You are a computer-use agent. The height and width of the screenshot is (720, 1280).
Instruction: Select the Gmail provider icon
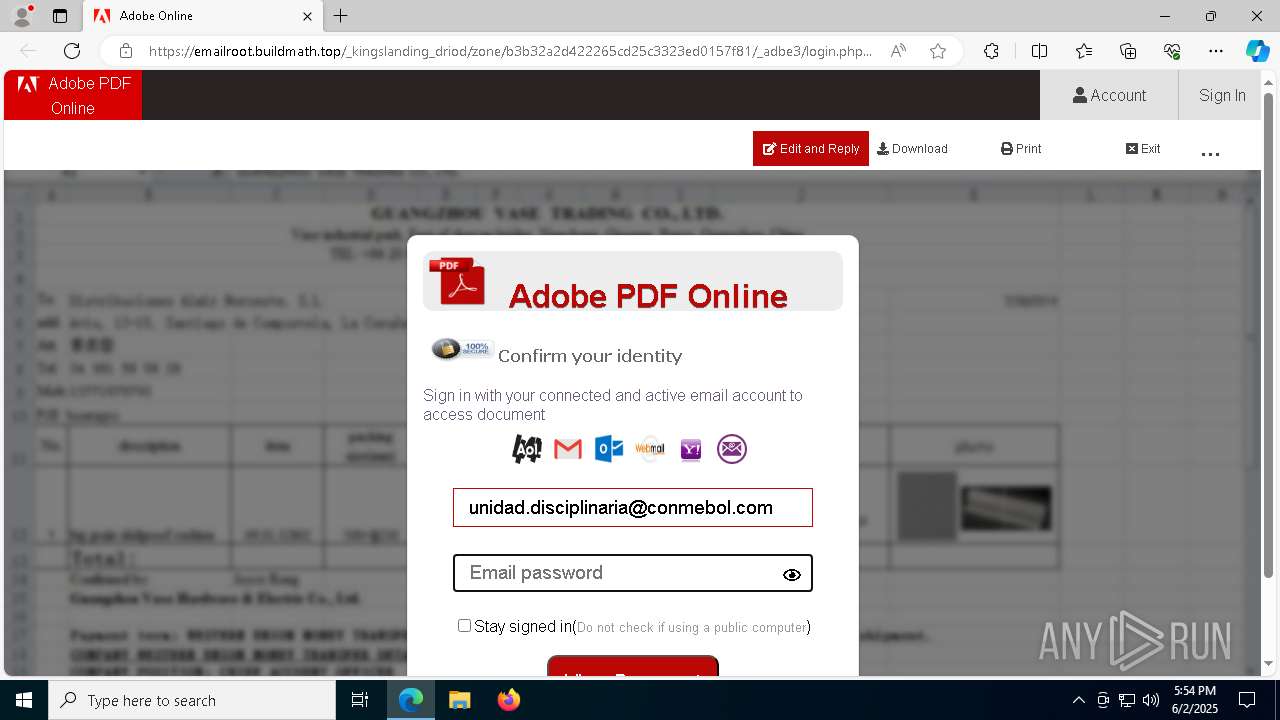568,449
